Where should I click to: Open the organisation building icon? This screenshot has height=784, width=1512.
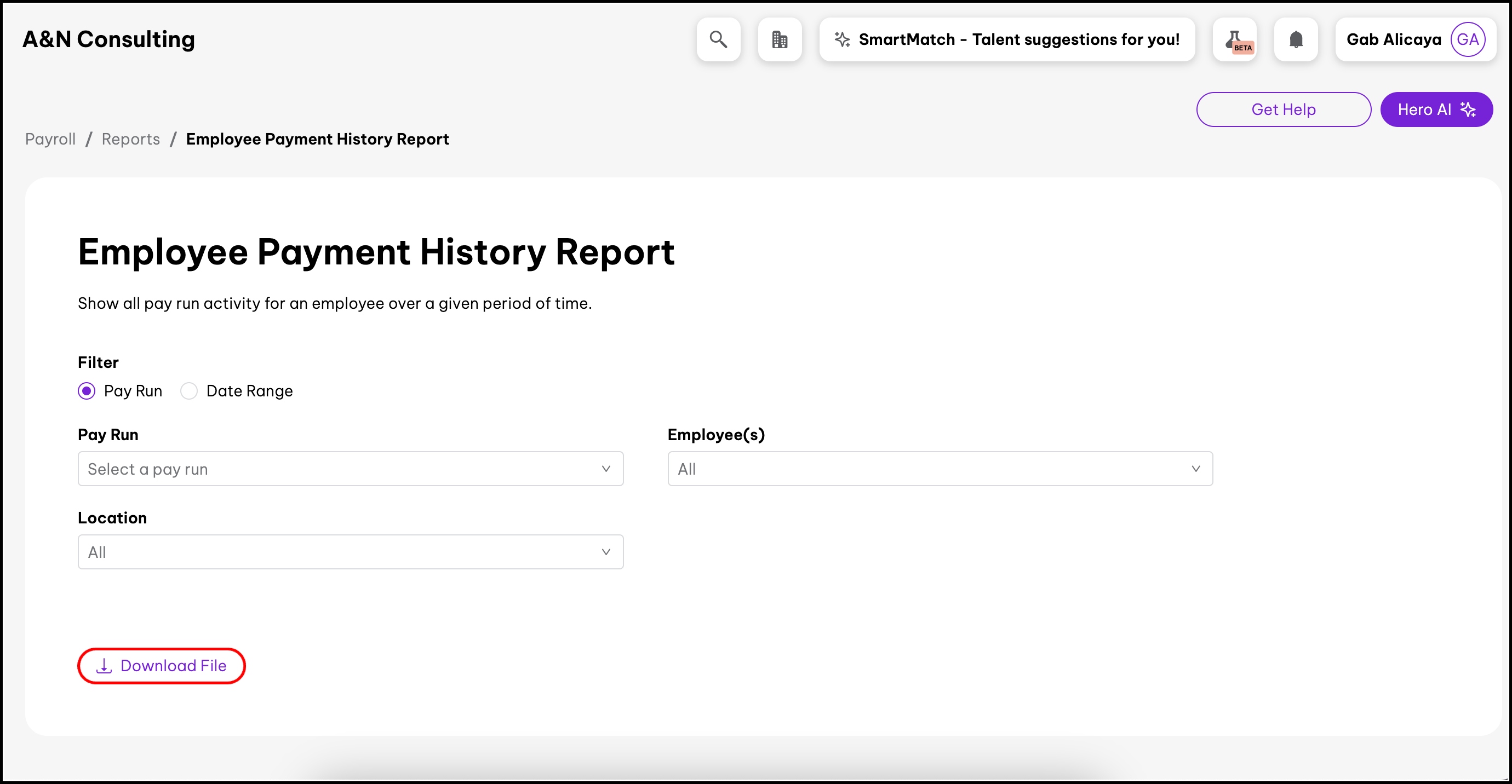[780, 39]
